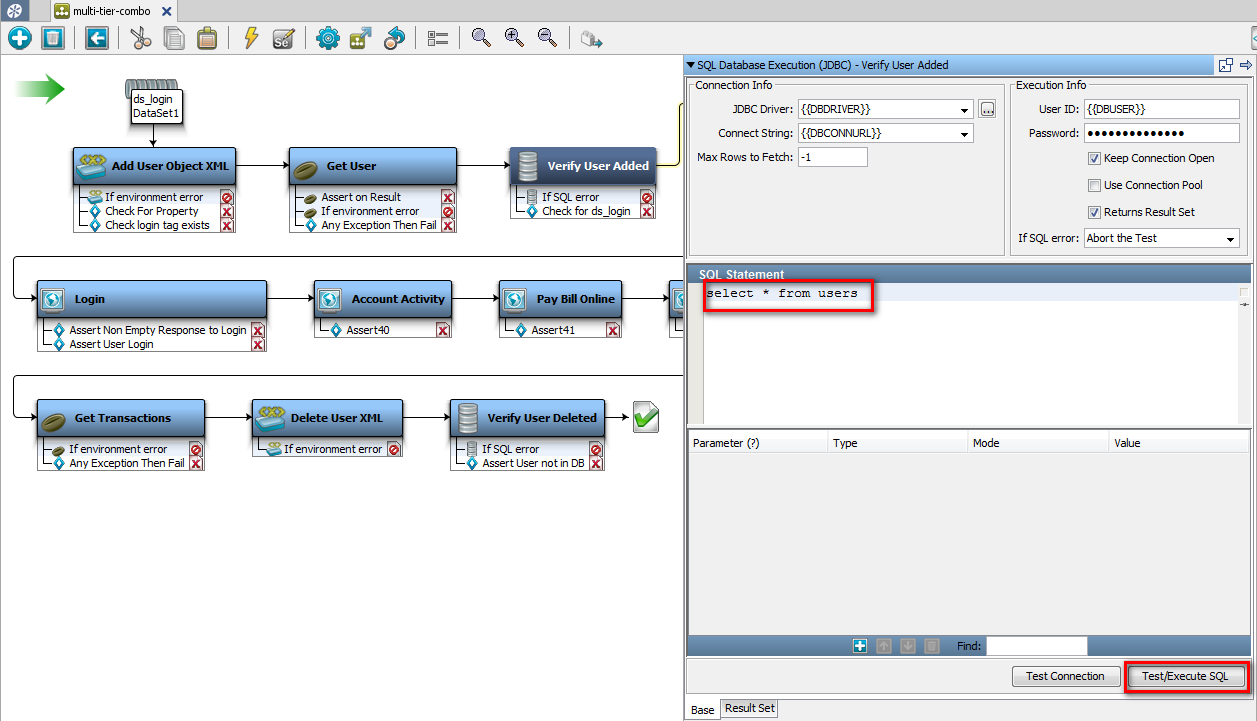Add a parameter with the blue plus icon

tap(859, 646)
